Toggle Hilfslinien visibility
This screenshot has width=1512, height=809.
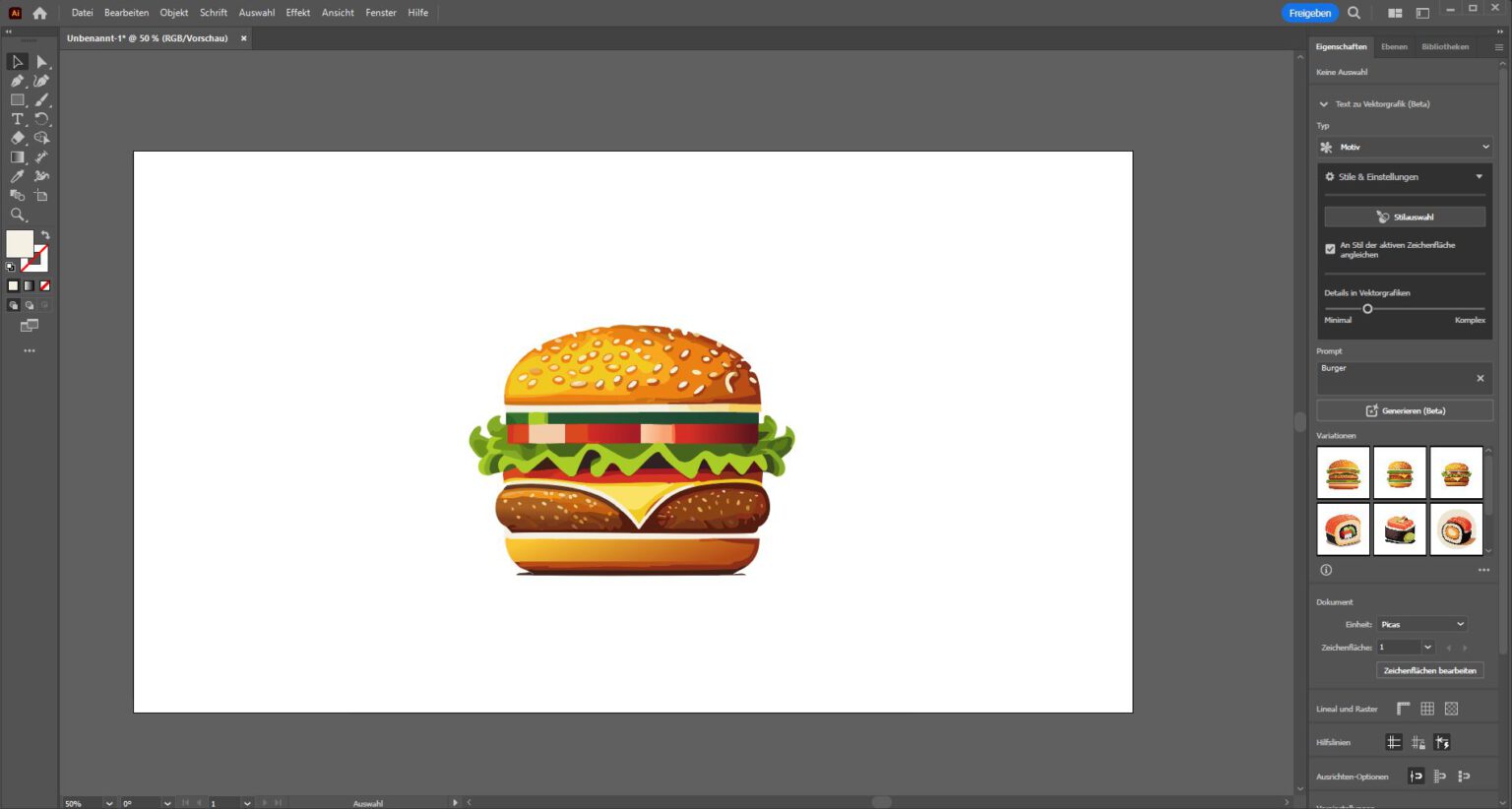(x=1394, y=742)
